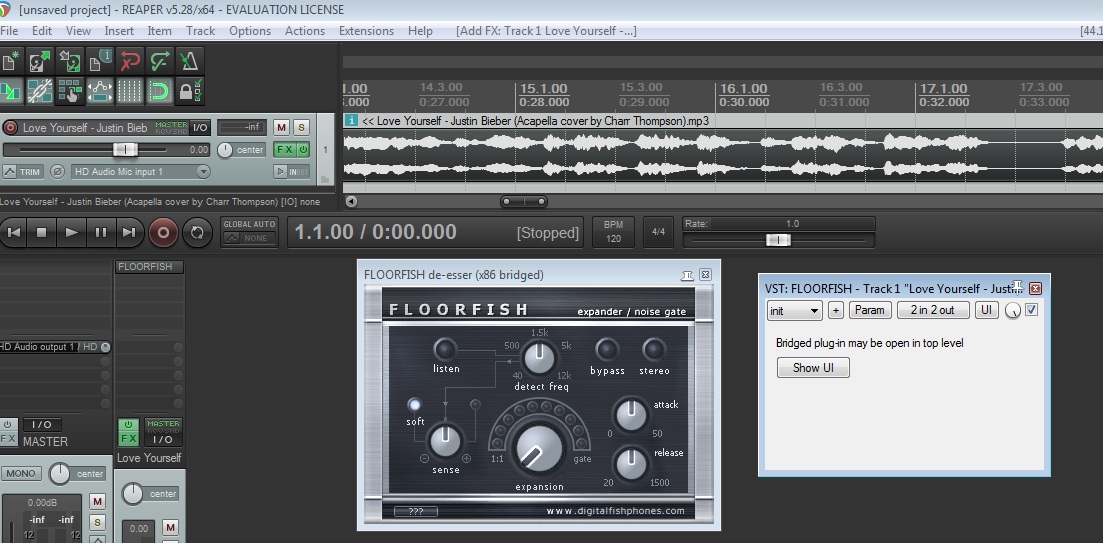Toggle the padlock locking toolbar icon
1103x543 pixels.
pos(189,91)
